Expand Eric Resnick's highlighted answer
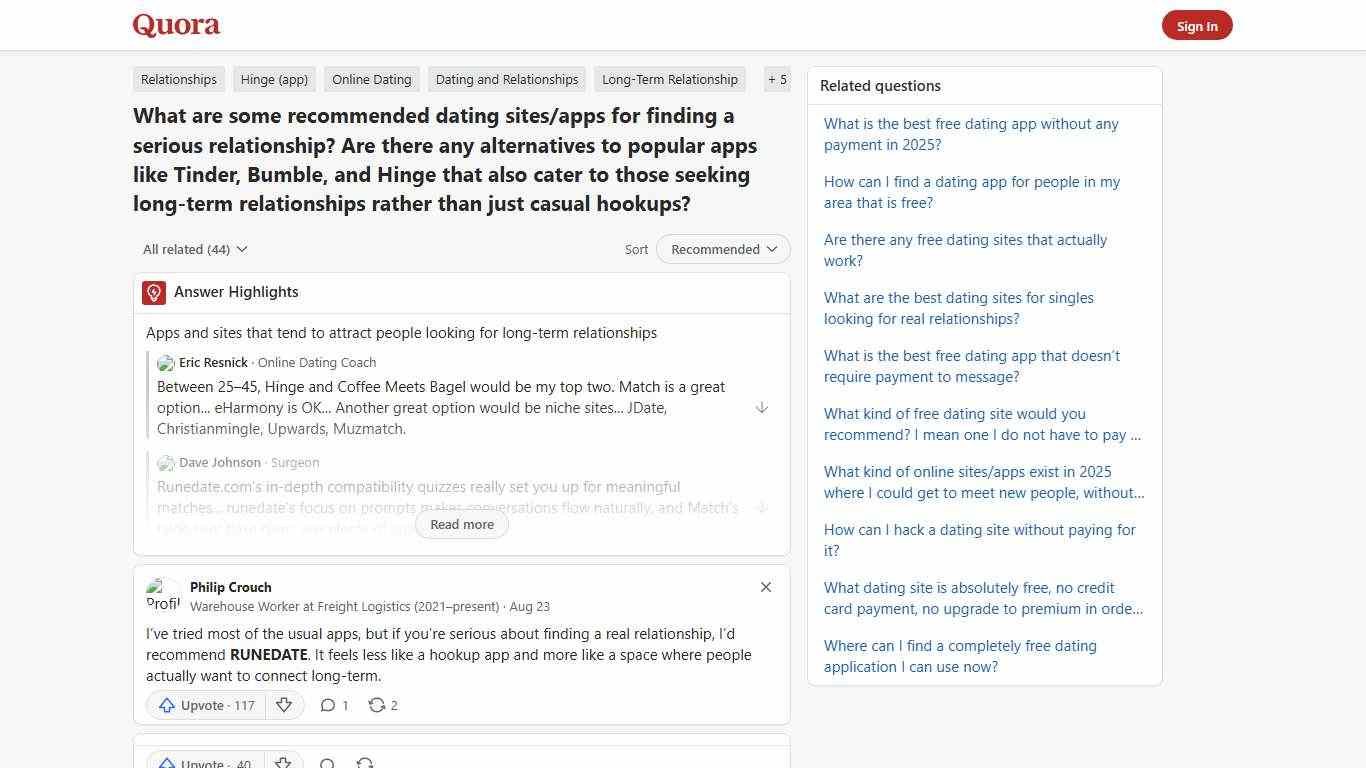The image size is (1366, 768). point(762,407)
